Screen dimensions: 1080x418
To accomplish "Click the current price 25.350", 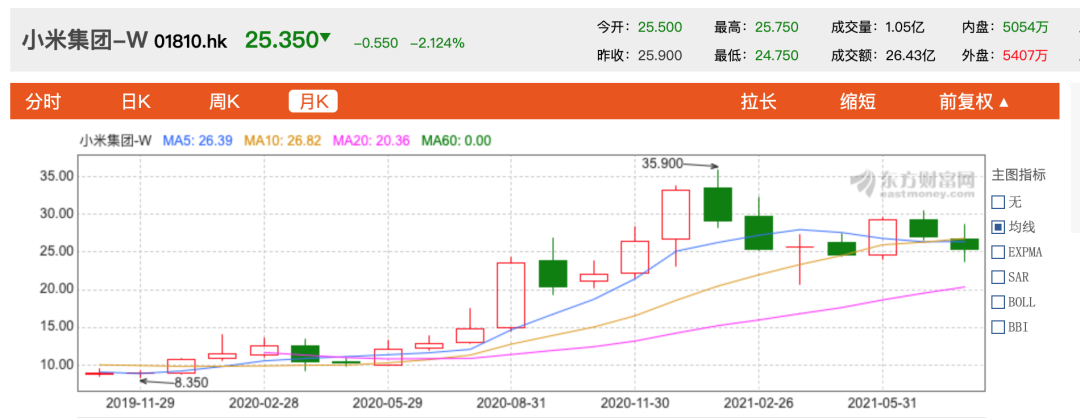I will (x=282, y=41).
